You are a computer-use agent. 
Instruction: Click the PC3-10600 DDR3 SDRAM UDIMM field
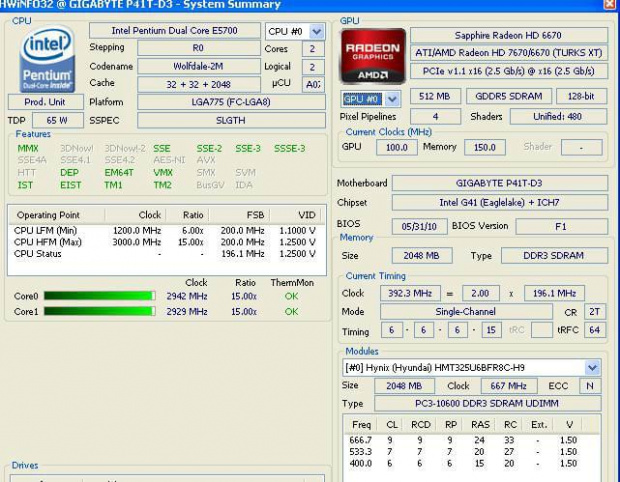487,403
